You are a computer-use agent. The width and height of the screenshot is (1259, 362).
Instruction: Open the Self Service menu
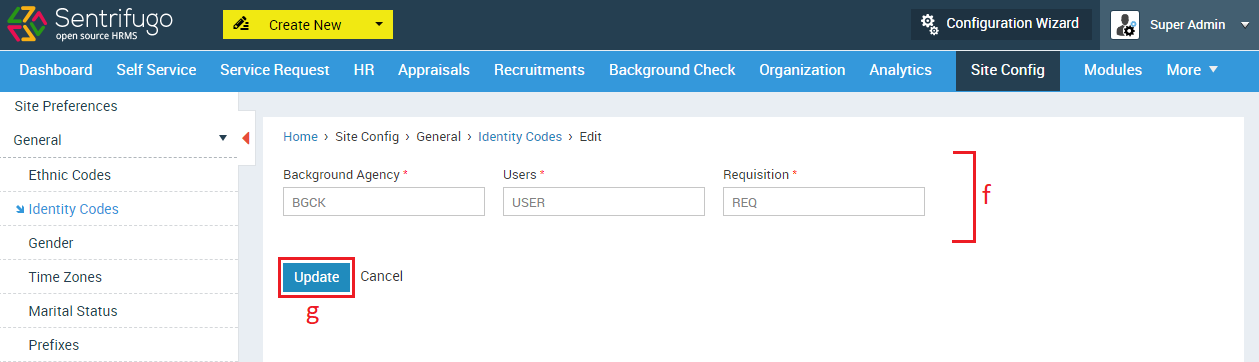(x=156, y=70)
